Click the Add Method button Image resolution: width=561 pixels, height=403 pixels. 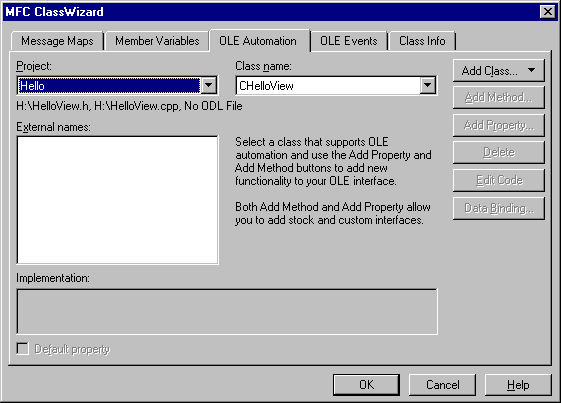pos(499,97)
